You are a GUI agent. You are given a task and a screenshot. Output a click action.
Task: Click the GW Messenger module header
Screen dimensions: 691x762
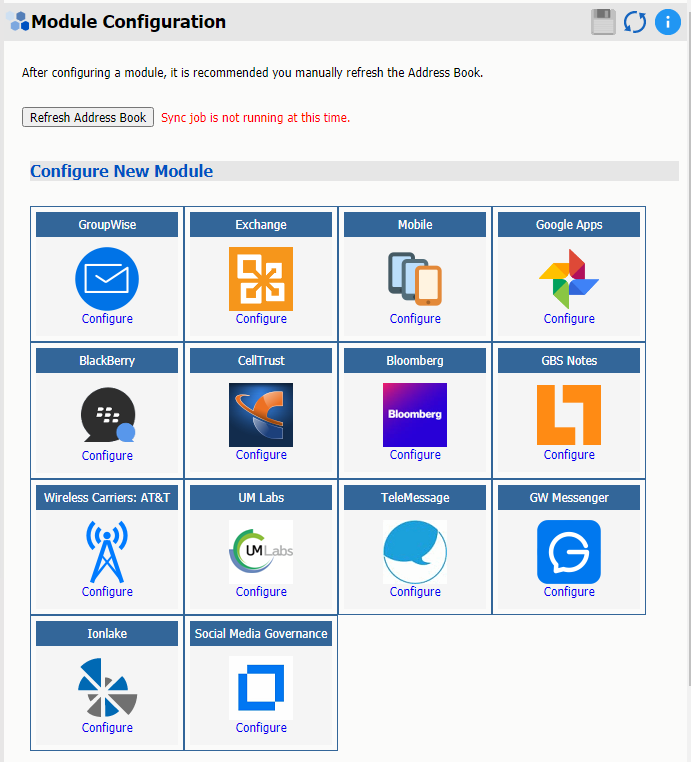(x=569, y=498)
